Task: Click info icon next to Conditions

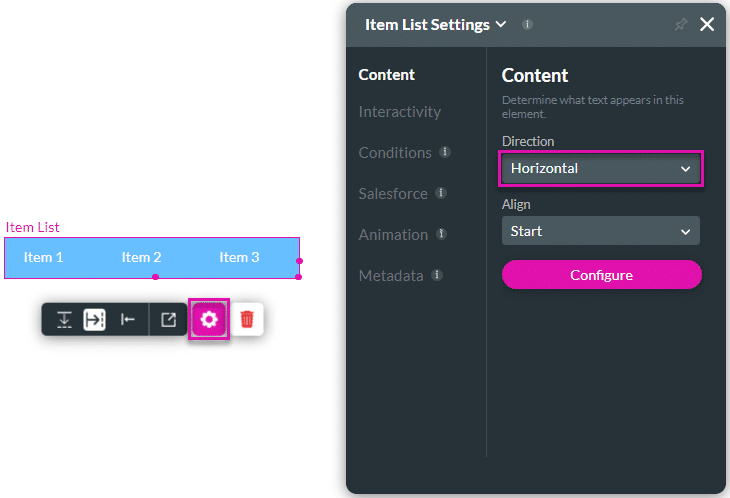Action: [x=445, y=153]
